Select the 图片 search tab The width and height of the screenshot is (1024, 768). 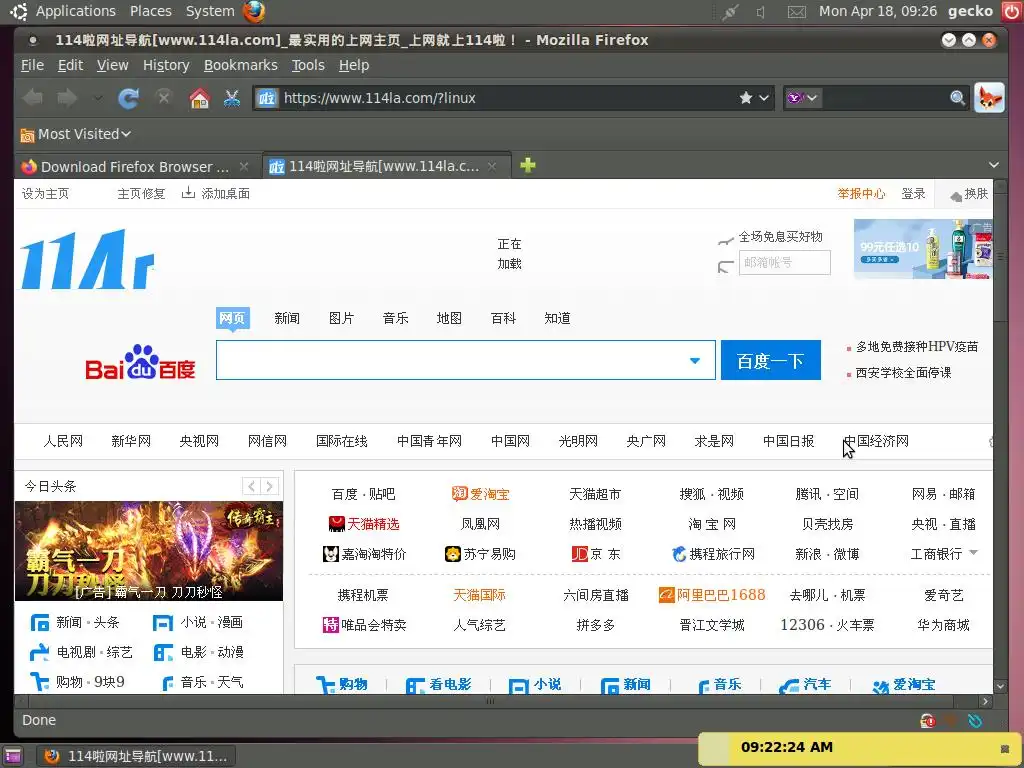(x=341, y=318)
